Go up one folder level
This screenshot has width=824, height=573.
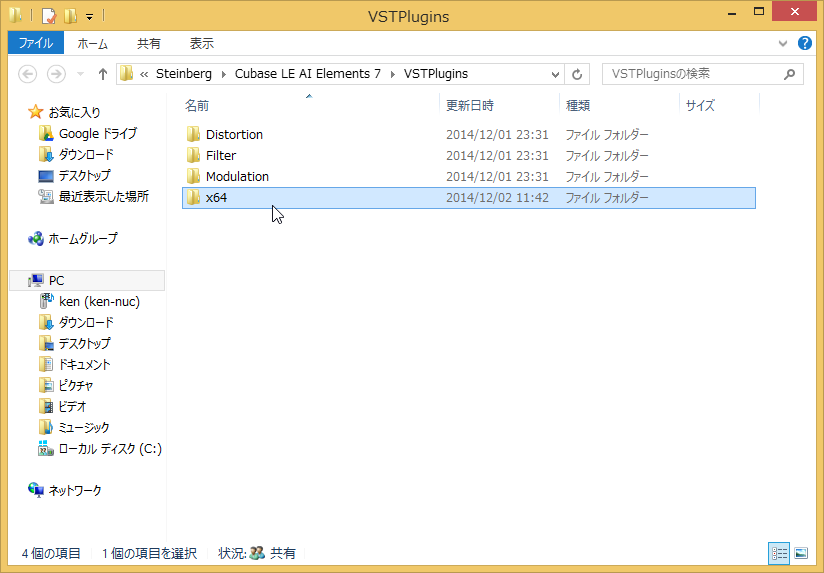pos(102,74)
